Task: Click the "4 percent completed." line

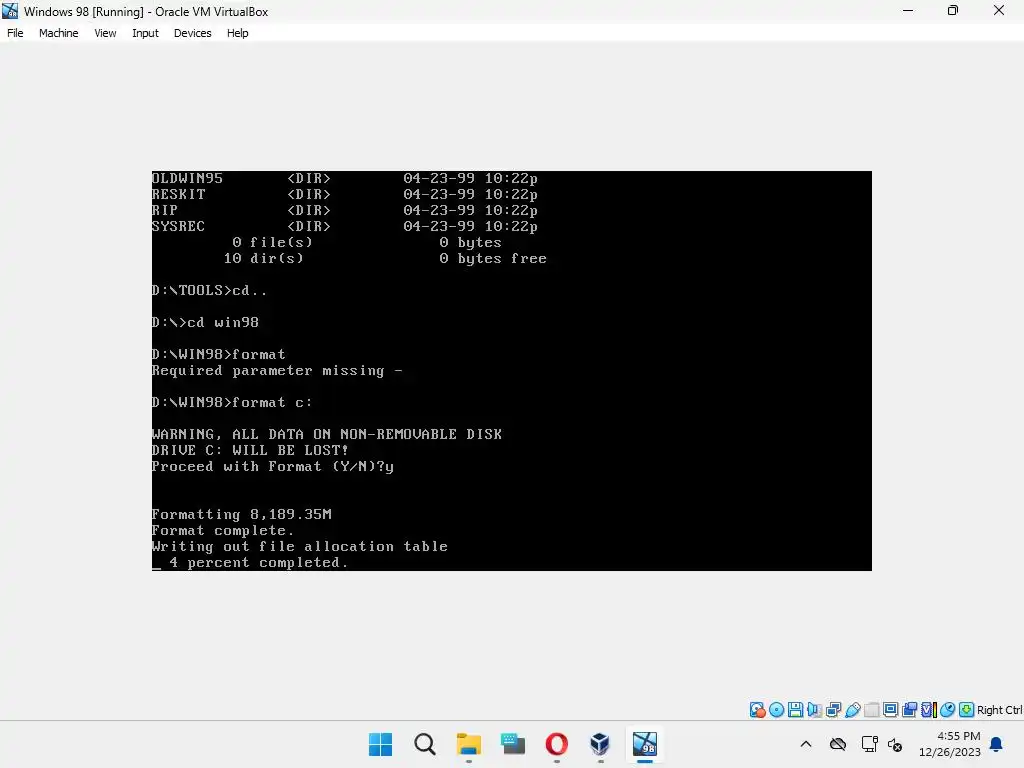Action: (x=258, y=562)
